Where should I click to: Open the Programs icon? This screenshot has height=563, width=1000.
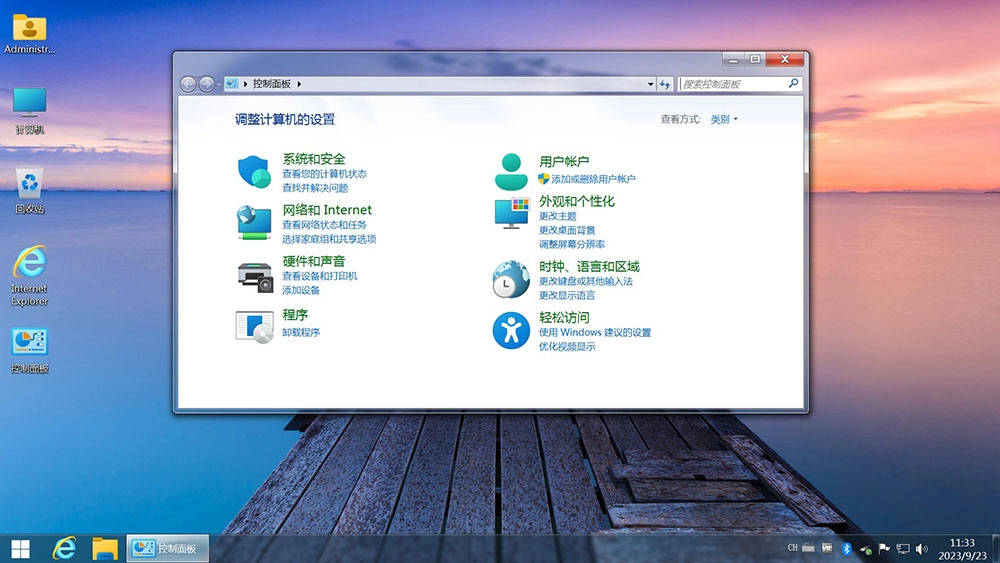[x=254, y=326]
